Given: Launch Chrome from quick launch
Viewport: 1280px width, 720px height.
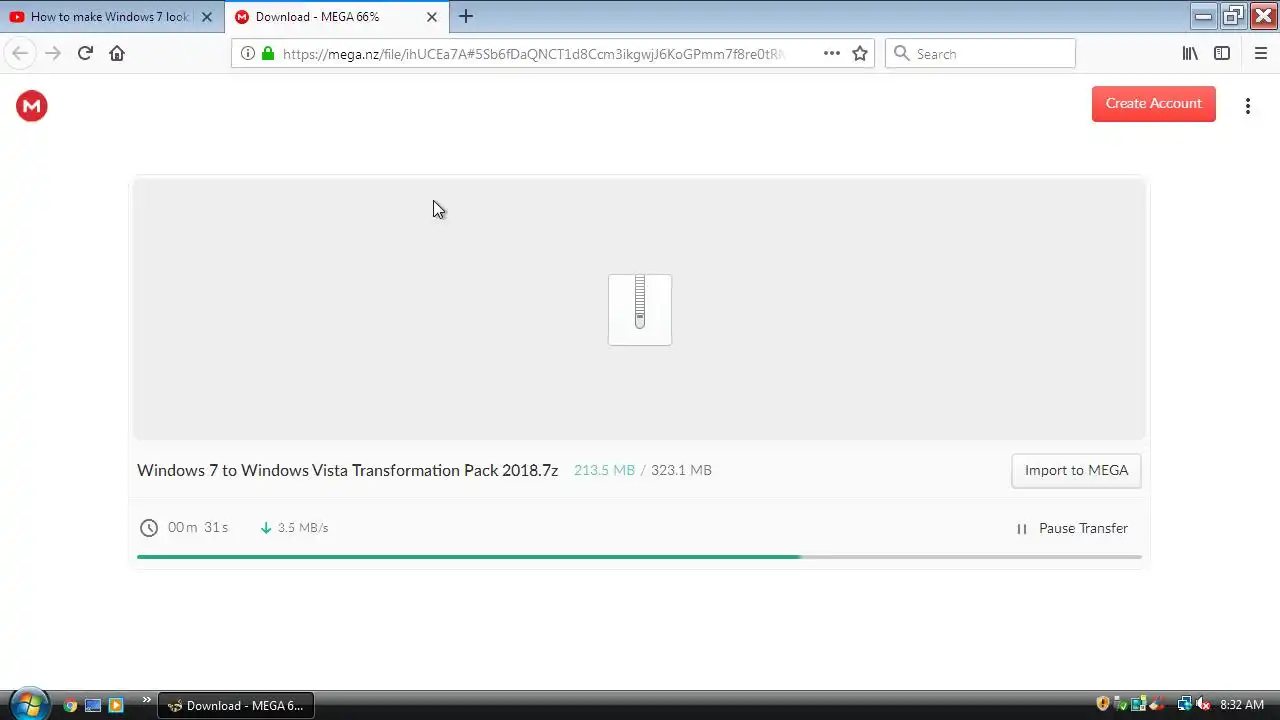Looking at the screenshot, I should (70, 705).
